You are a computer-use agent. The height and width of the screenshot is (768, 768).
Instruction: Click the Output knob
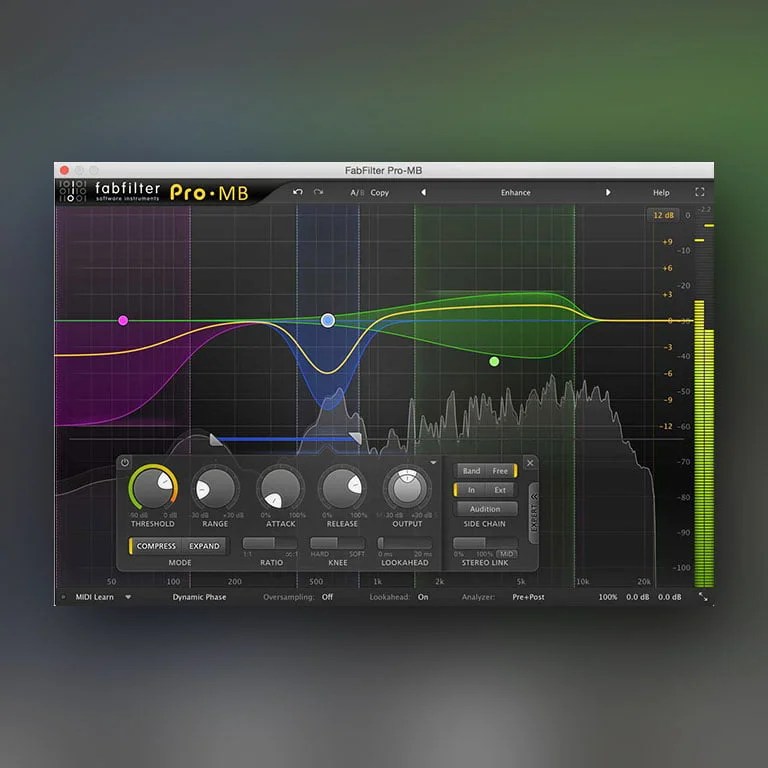tap(407, 488)
